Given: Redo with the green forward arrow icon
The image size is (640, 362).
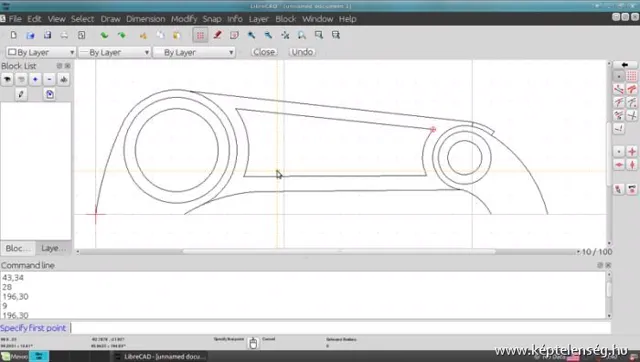Looking at the screenshot, I should tap(122, 35).
